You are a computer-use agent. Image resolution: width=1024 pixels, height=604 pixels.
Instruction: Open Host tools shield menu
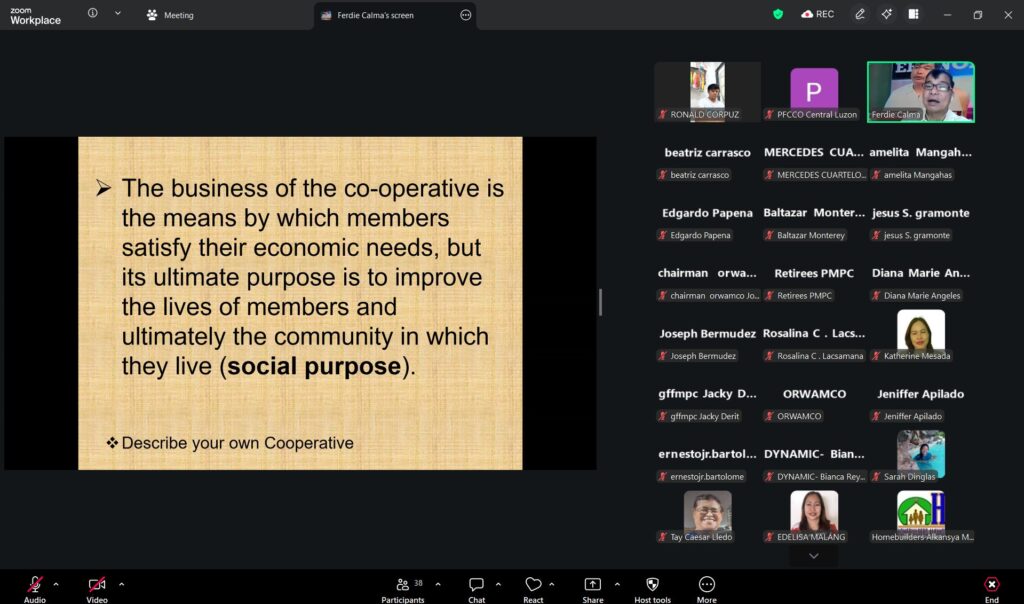[x=653, y=585]
